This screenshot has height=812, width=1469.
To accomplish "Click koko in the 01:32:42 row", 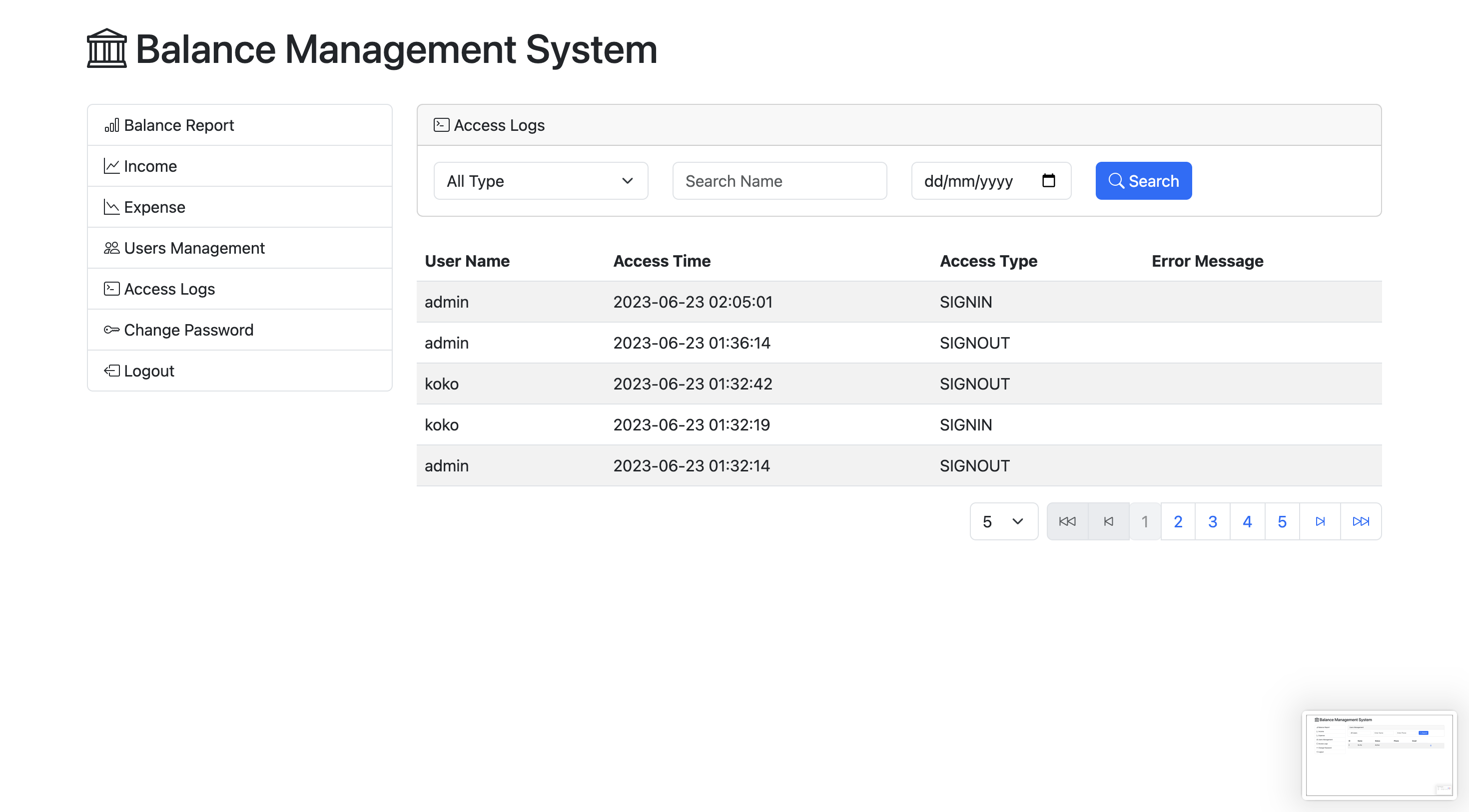I will click(x=441, y=384).
